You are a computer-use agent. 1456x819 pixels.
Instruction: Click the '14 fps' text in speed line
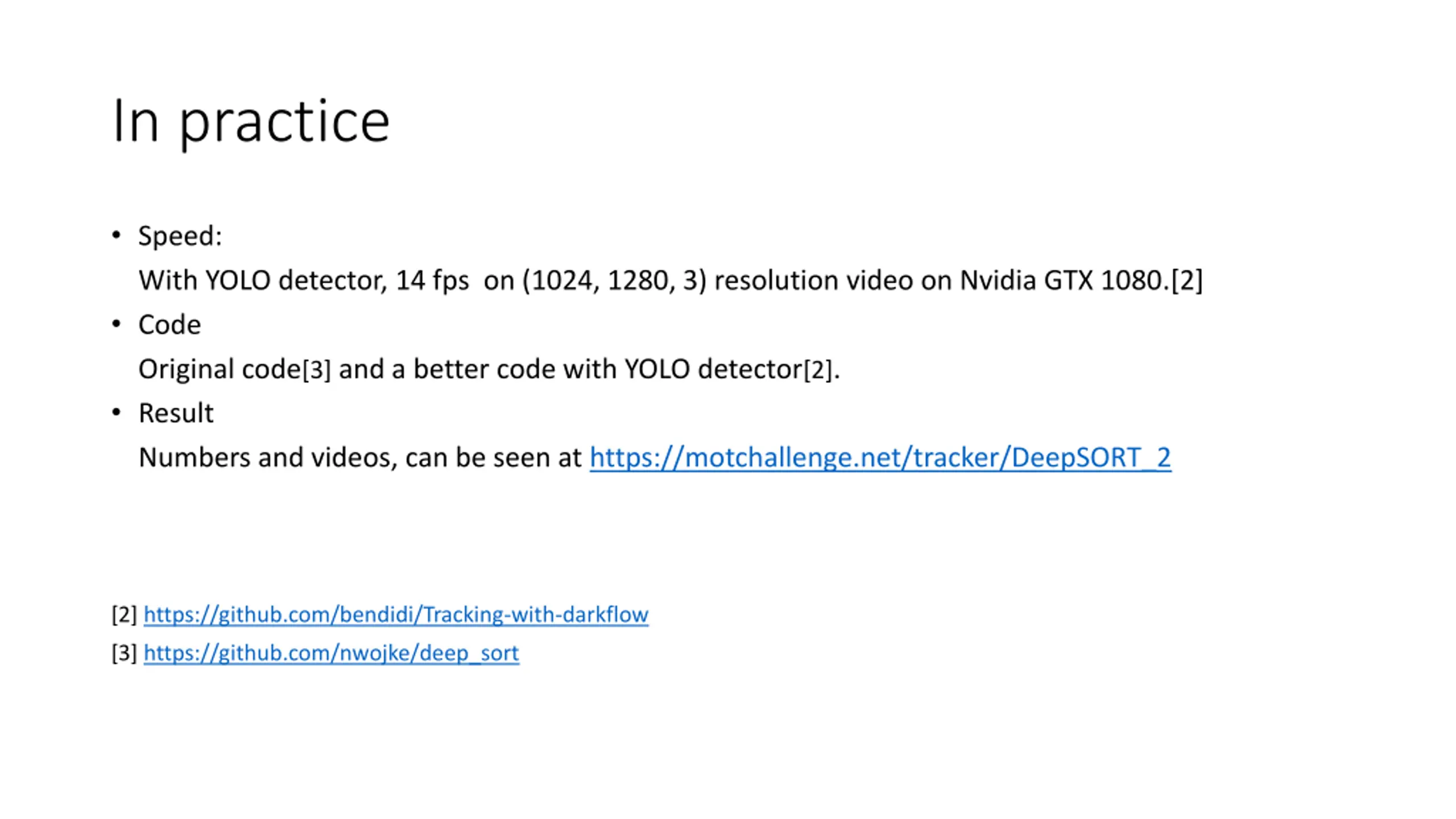pos(432,280)
